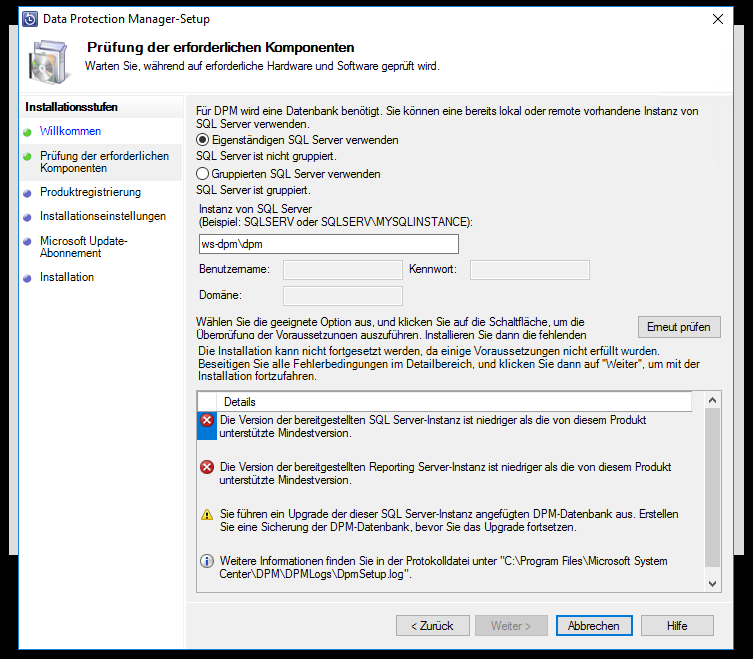
Task: Click the green bullet next to Prüfung der erforderlichen Komponenten
Action: [27, 157]
